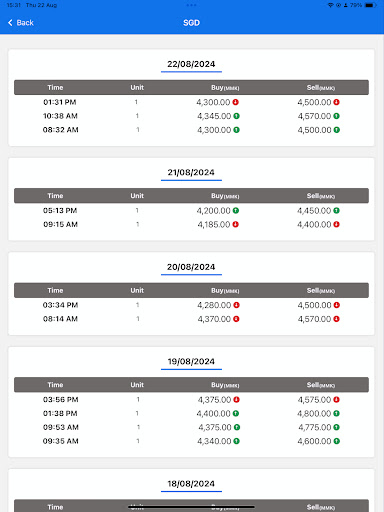Tap the 03:56 PM time entry
This screenshot has height=512, width=384.
[61, 399]
